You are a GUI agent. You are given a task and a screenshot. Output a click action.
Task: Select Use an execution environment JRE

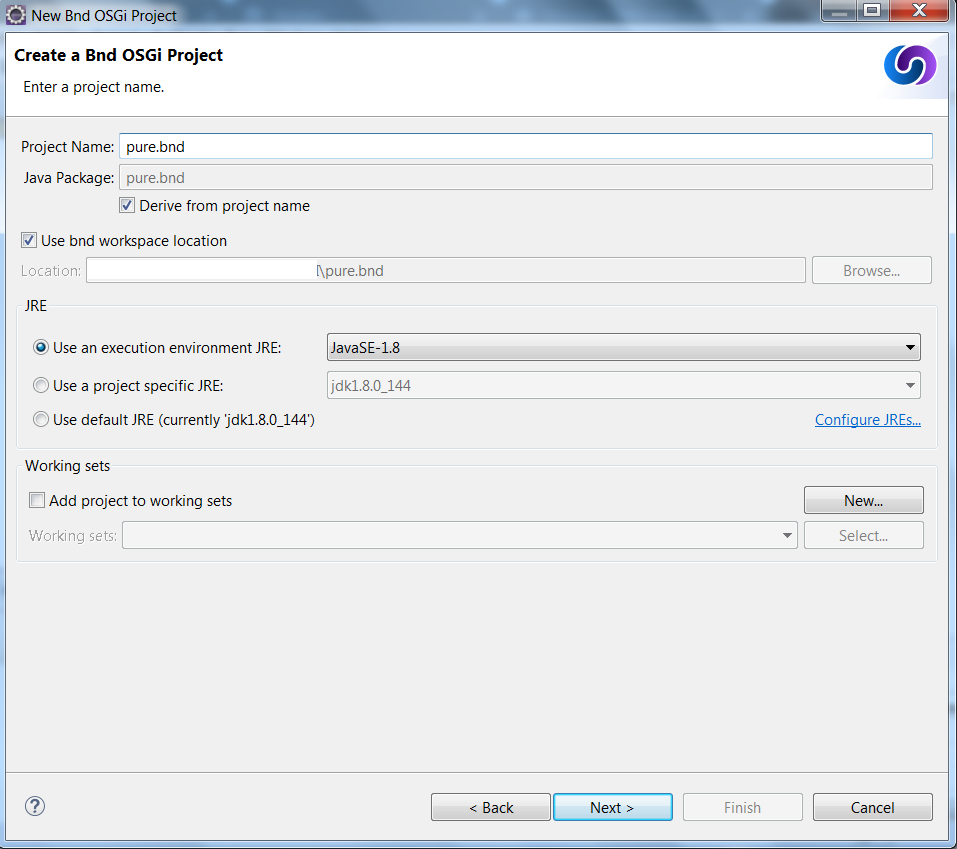pos(41,347)
